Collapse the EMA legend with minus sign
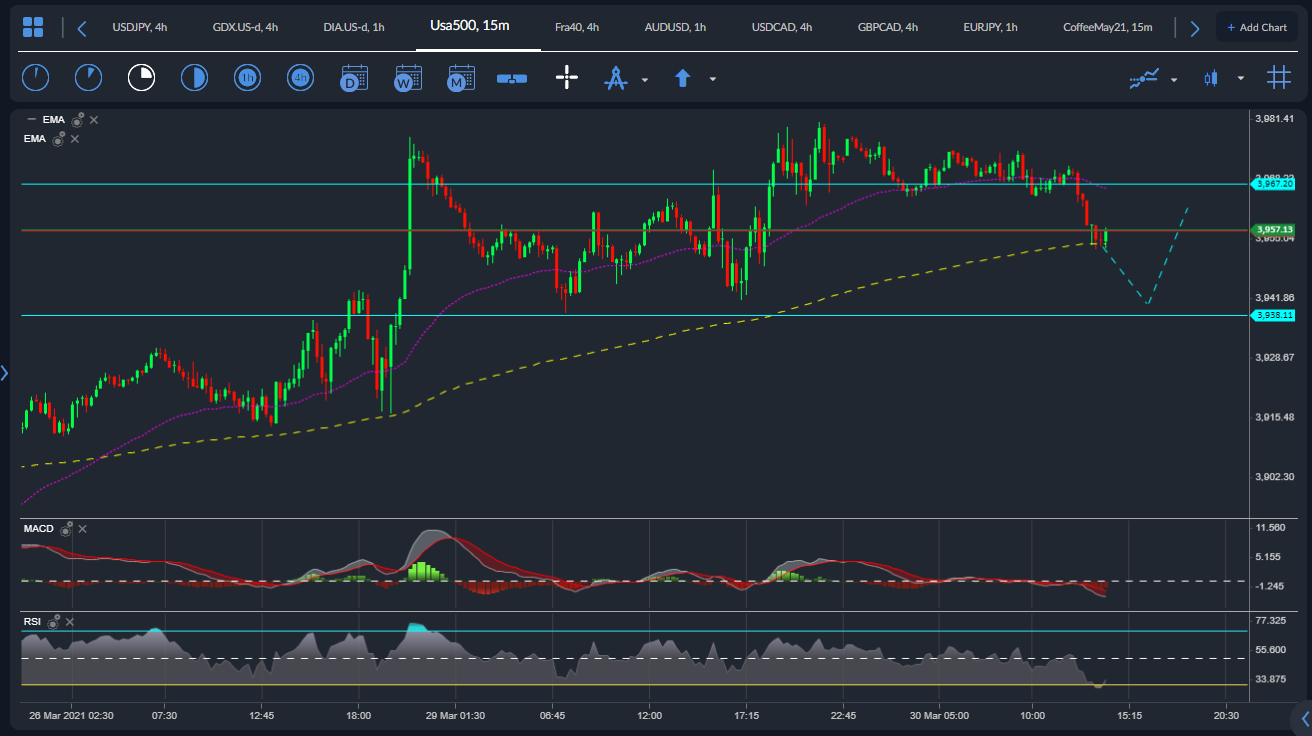This screenshot has height=736, width=1312. (x=31, y=120)
